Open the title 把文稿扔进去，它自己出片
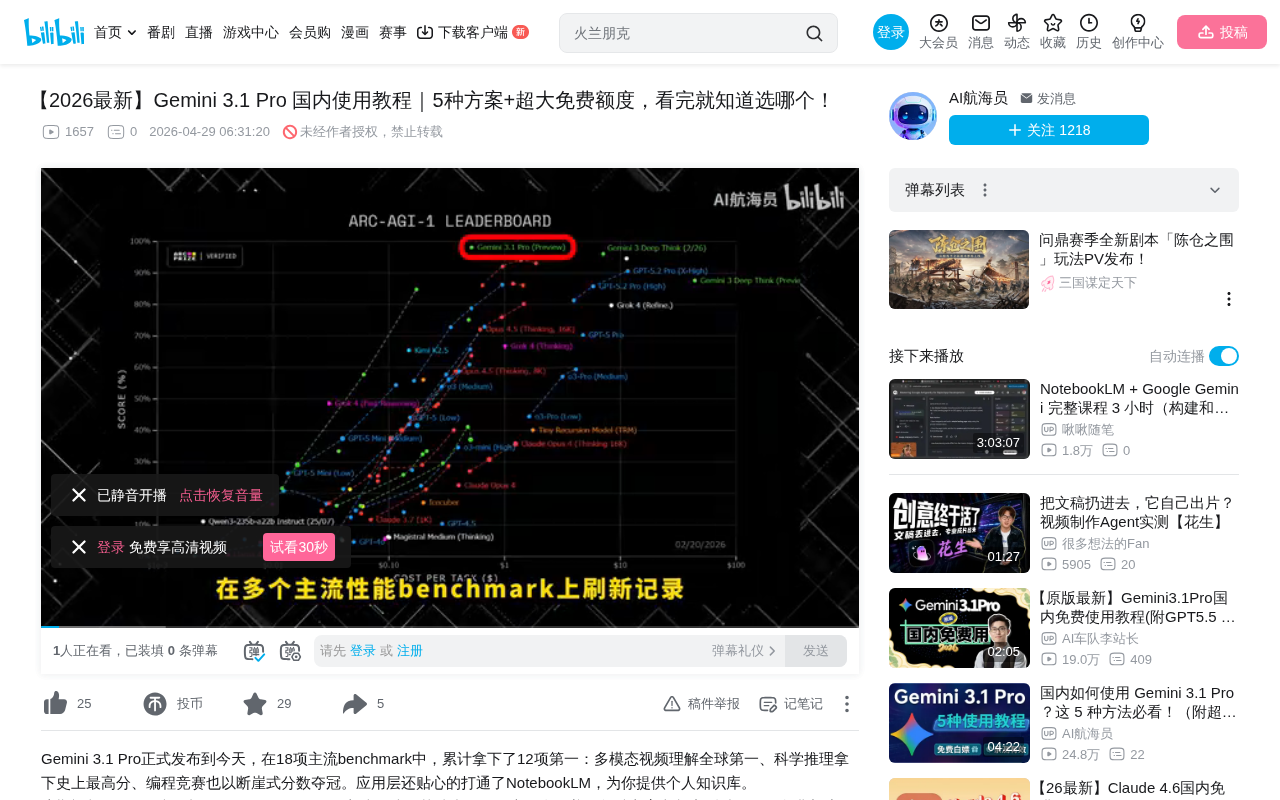This screenshot has width=1280, height=800. (1139, 512)
